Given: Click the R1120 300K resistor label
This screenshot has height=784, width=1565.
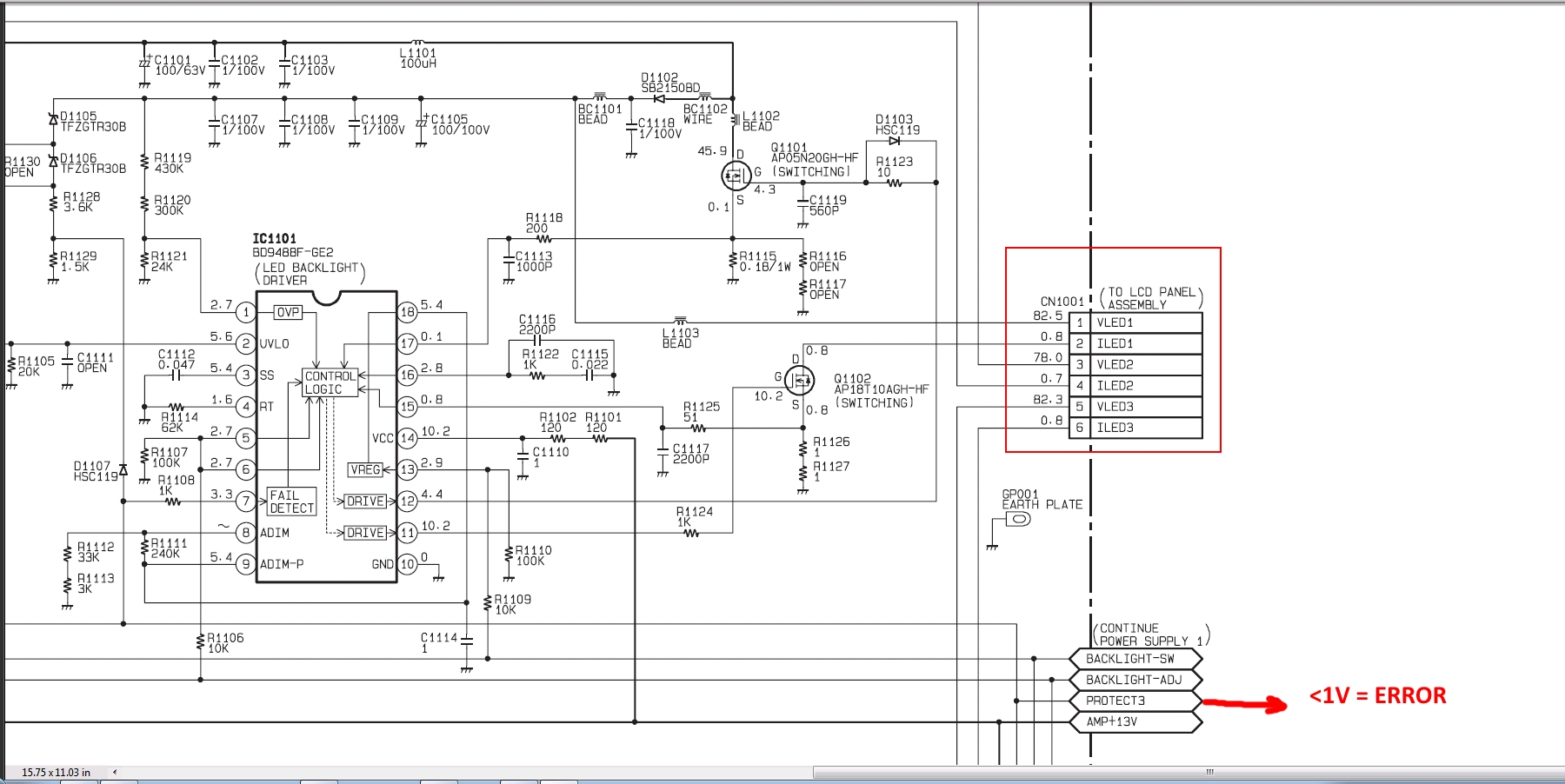Looking at the screenshot, I should coord(172,205).
